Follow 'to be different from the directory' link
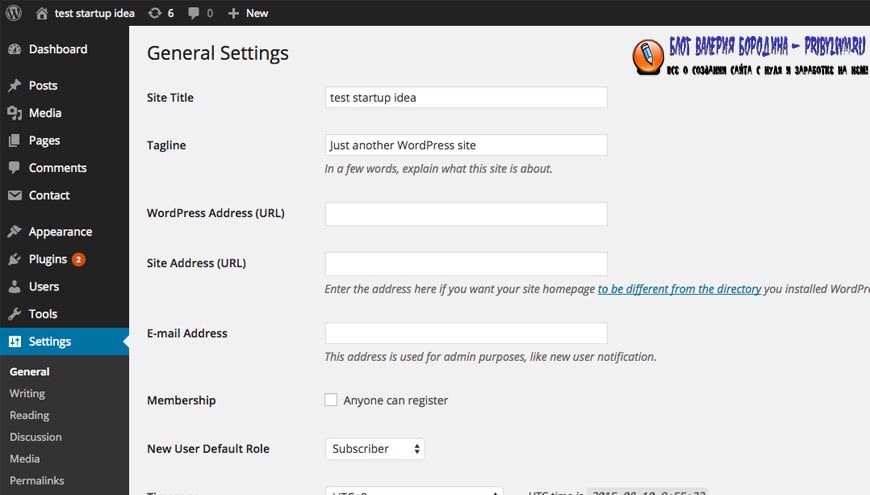 [679, 289]
